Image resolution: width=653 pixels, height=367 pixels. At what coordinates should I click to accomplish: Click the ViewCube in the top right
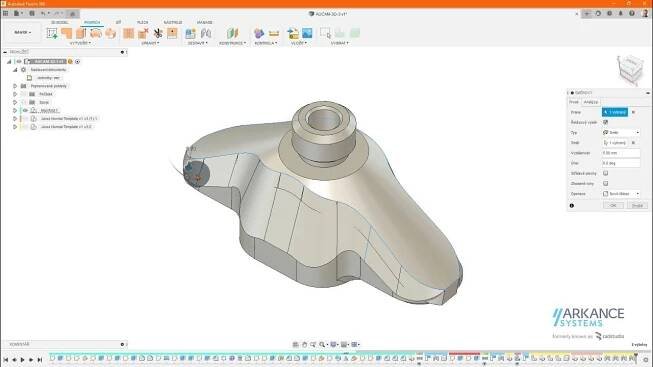click(631, 70)
